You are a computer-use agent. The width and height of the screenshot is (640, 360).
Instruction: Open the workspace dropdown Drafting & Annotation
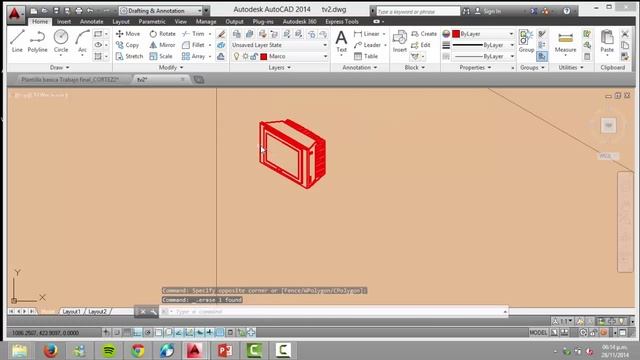click(x=161, y=11)
